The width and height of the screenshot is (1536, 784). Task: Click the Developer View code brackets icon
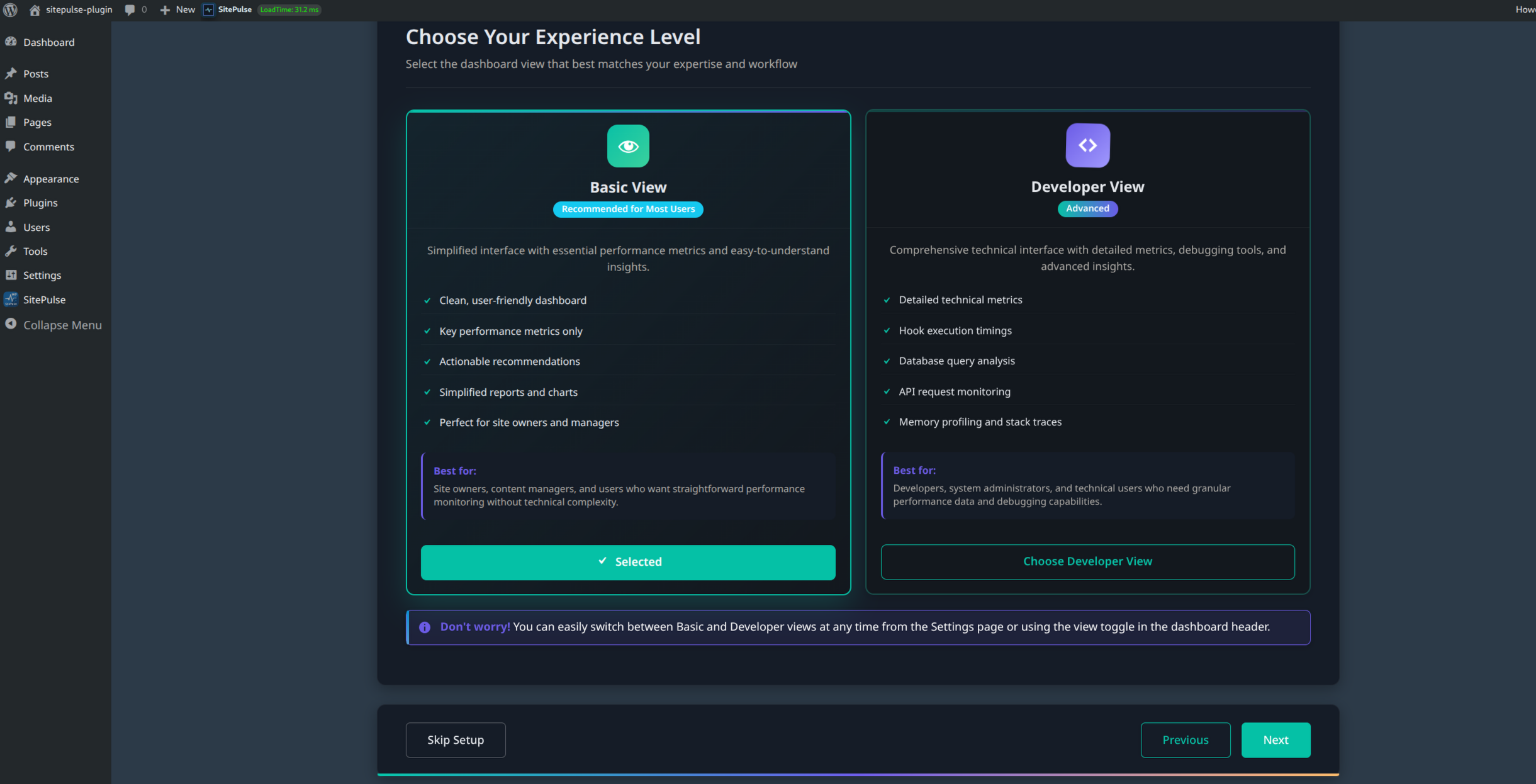tap(1087, 145)
